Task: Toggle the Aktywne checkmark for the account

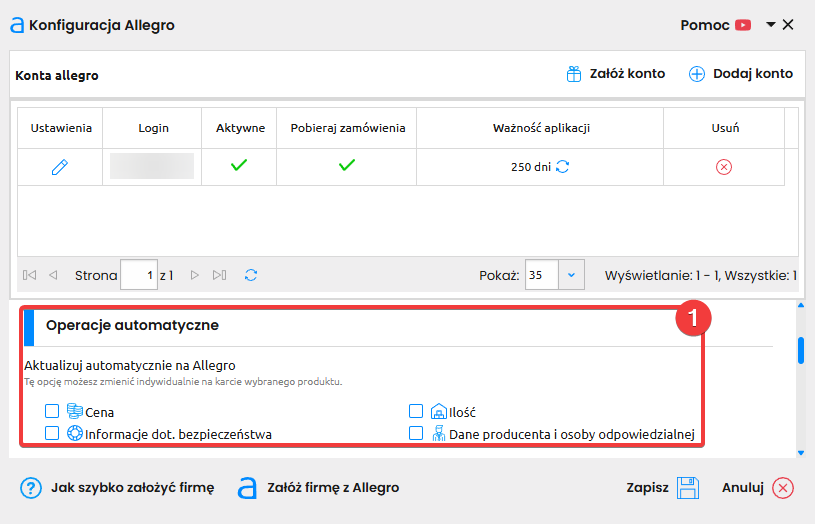Action: [239, 165]
